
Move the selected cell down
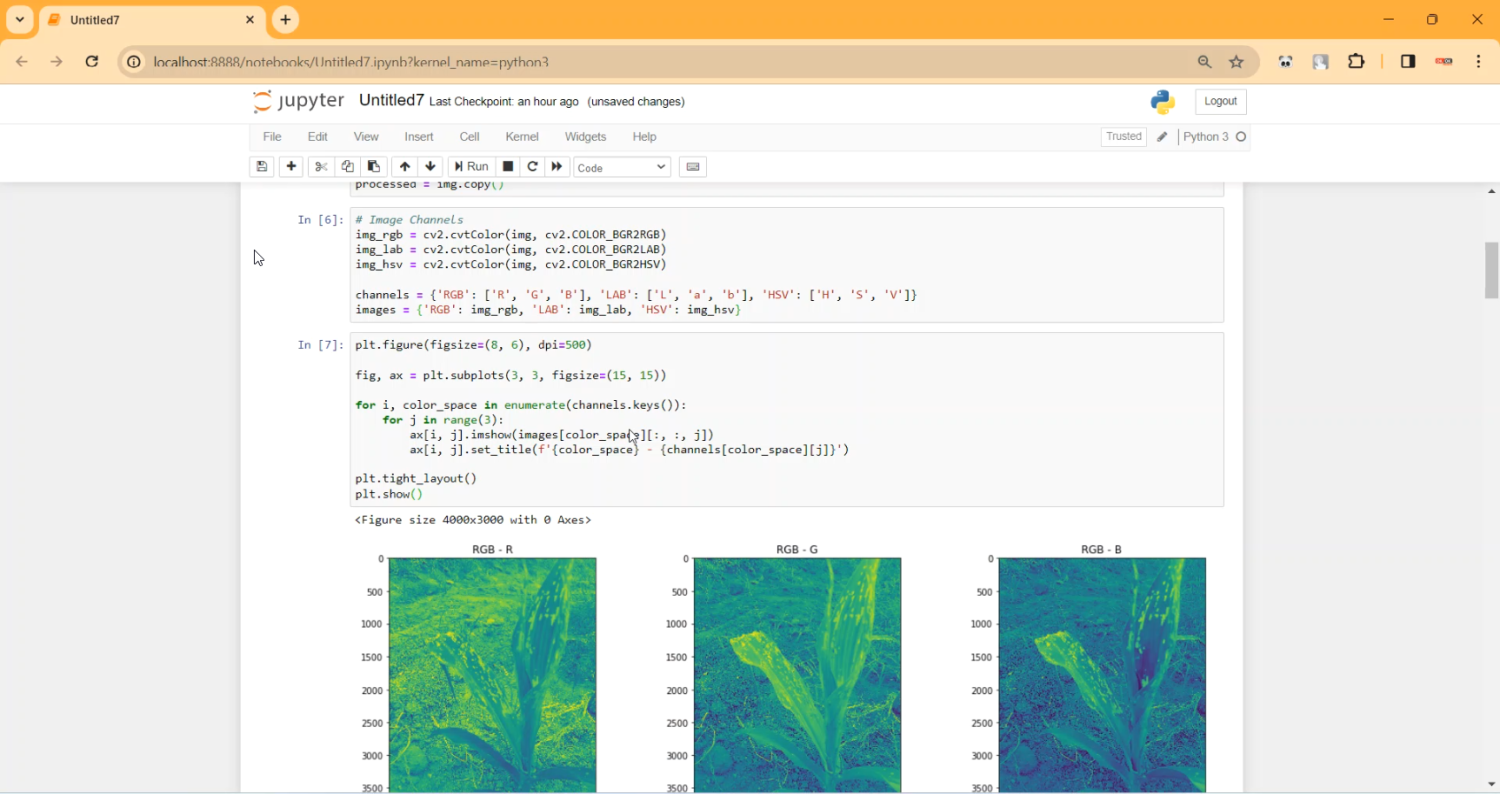point(430,167)
